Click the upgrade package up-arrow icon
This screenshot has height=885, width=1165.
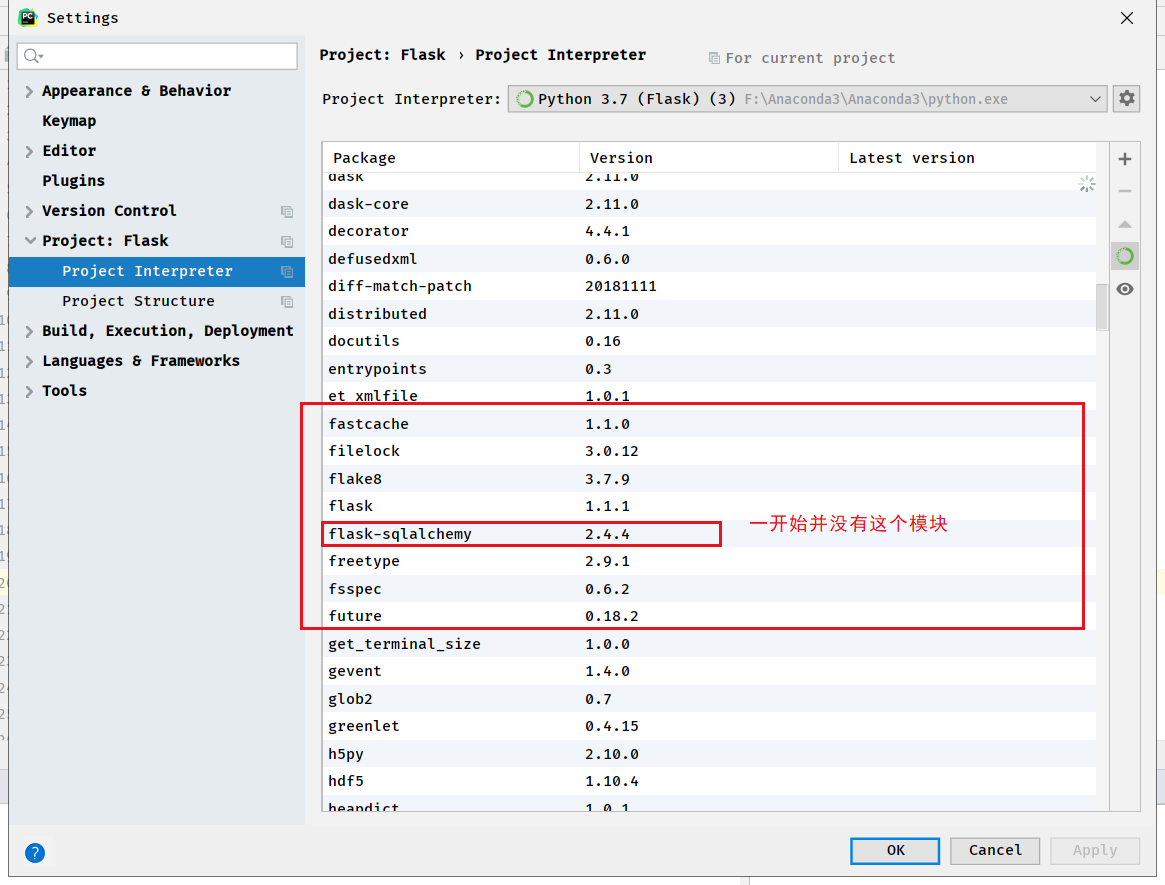1125,224
